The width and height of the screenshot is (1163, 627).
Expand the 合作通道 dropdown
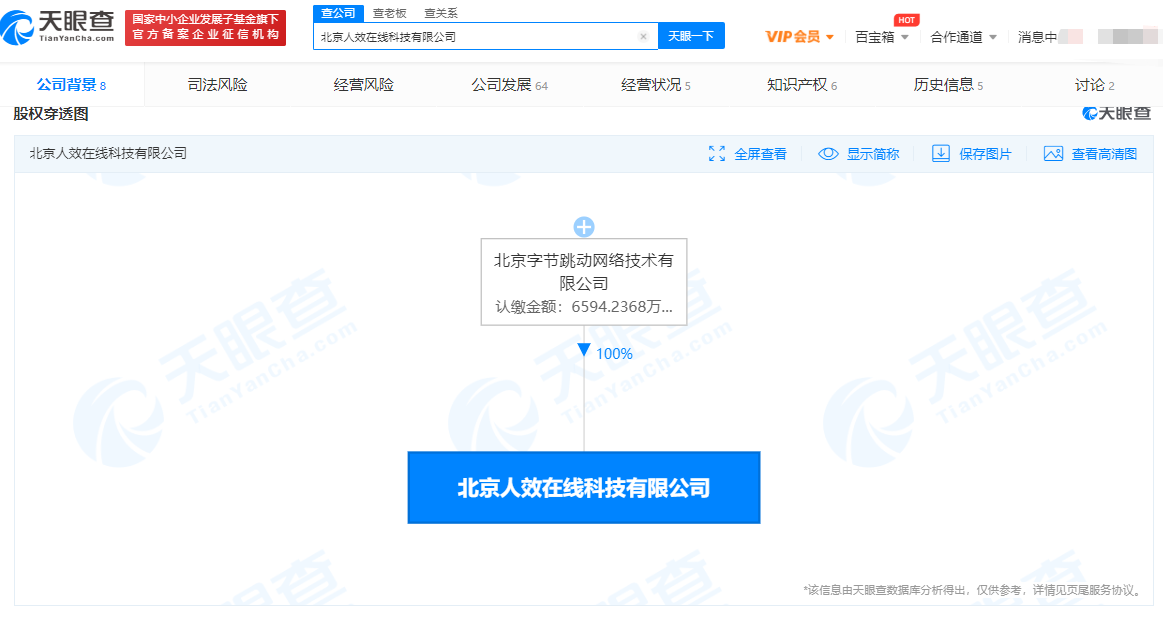963,37
